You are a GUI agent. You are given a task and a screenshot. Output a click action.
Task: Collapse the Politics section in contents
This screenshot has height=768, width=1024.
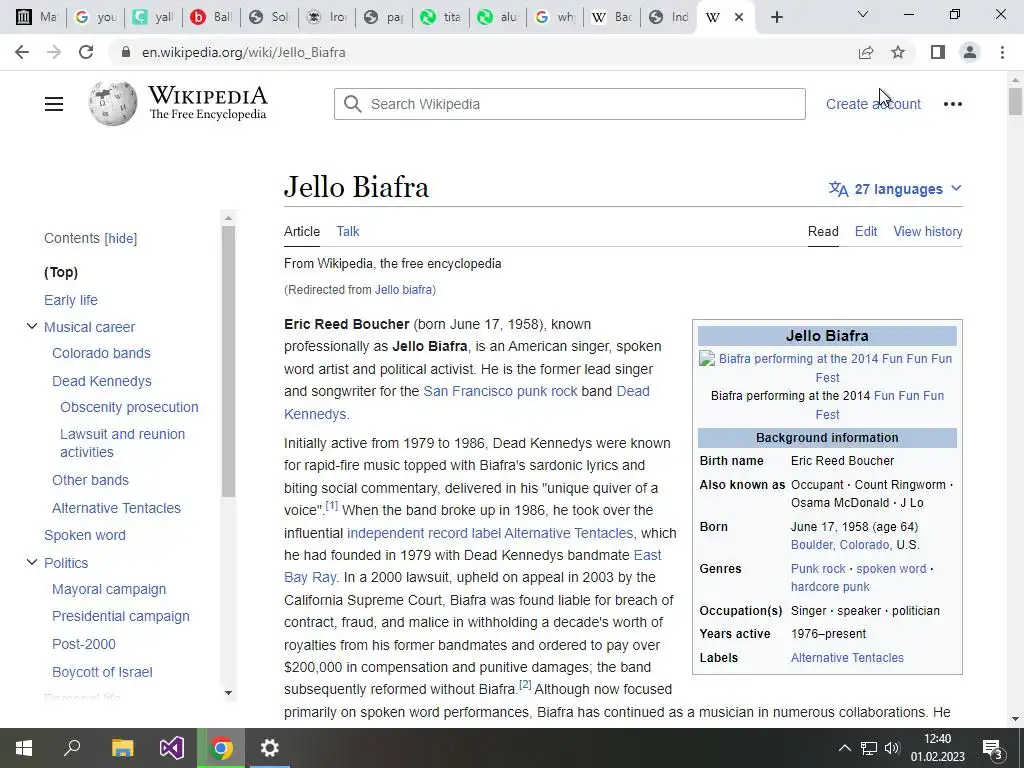pyautogui.click(x=31, y=562)
